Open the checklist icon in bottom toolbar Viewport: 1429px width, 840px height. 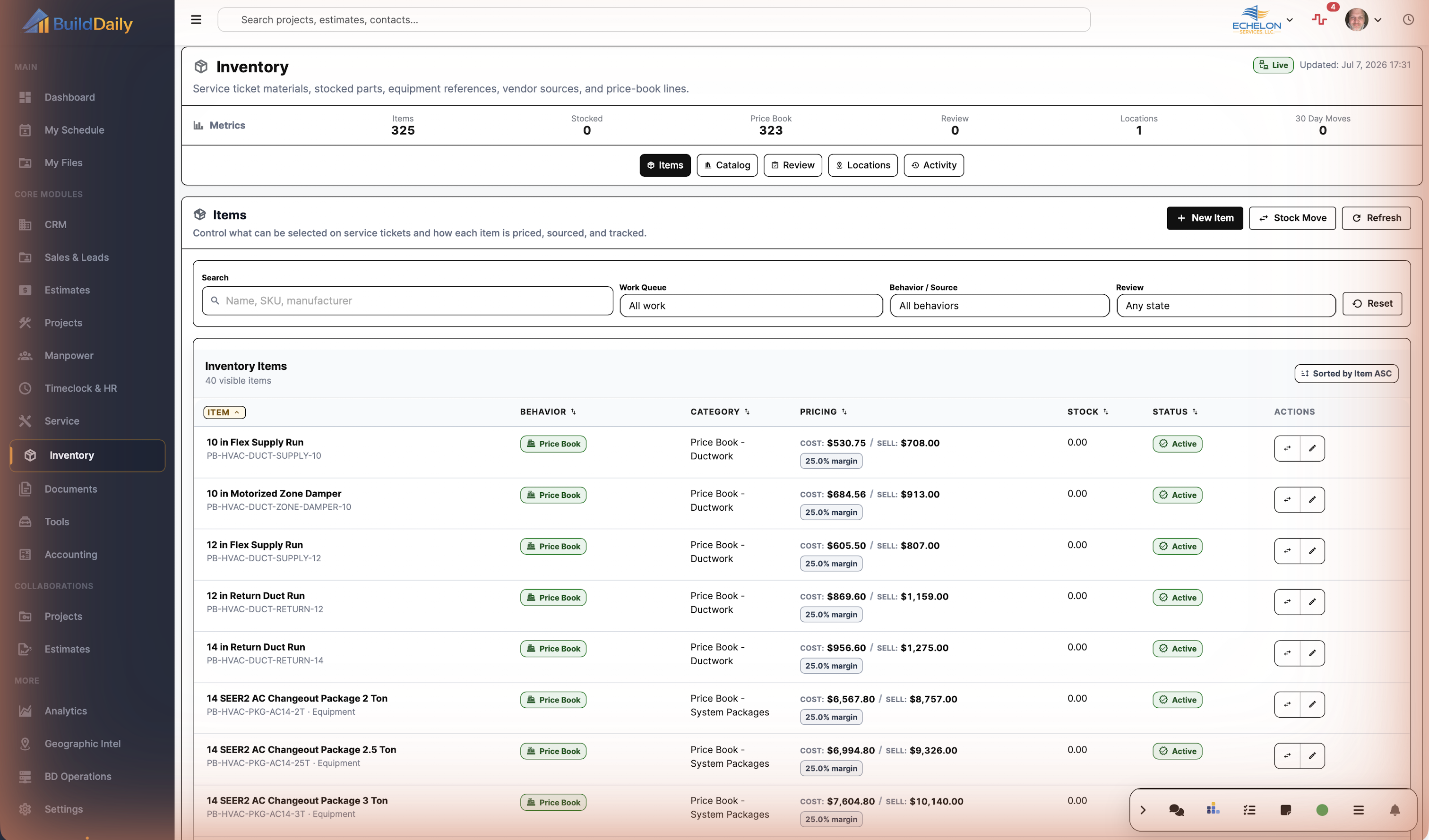1248,810
